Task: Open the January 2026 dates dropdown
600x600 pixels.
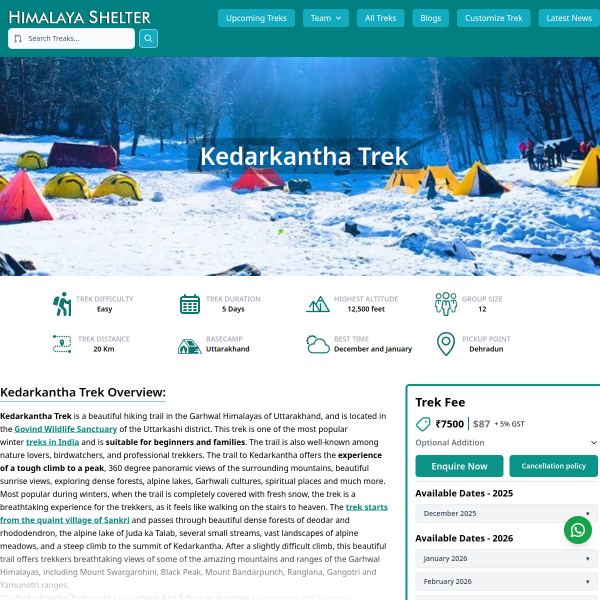Action: coord(506,558)
